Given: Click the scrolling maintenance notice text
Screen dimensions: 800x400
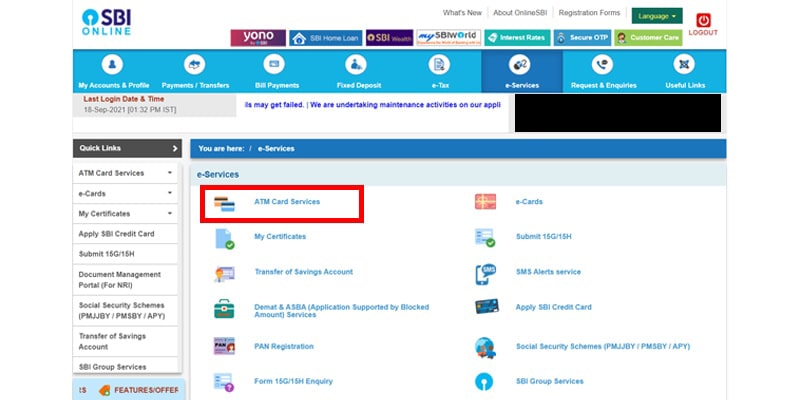Looking at the screenshot, I should [x=372, y=105].
